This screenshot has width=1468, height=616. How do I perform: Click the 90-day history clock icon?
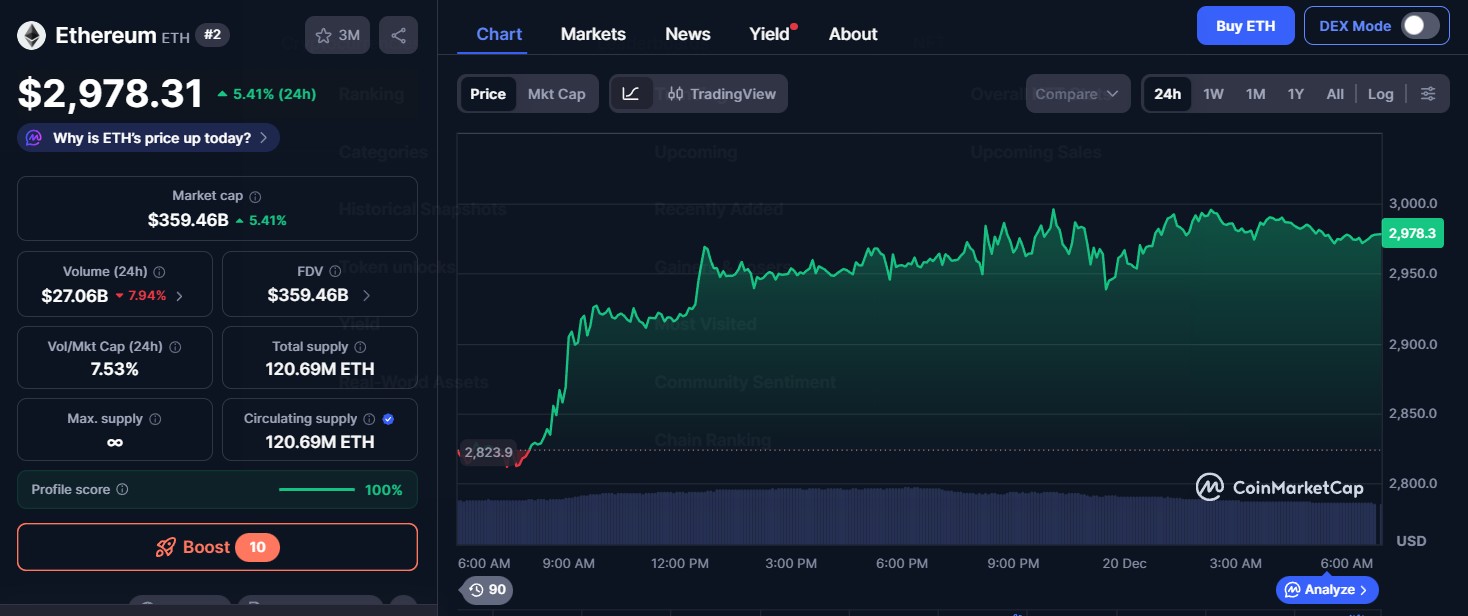[x=486, y=590]
